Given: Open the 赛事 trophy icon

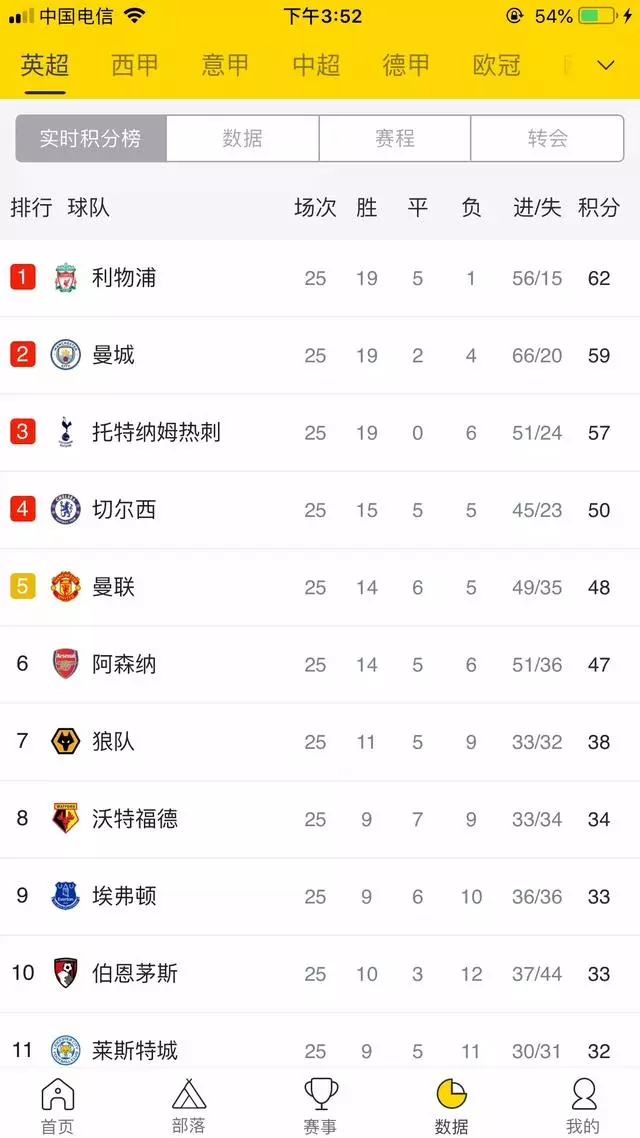Looking at the screenshot, I should click(321, 1094).
